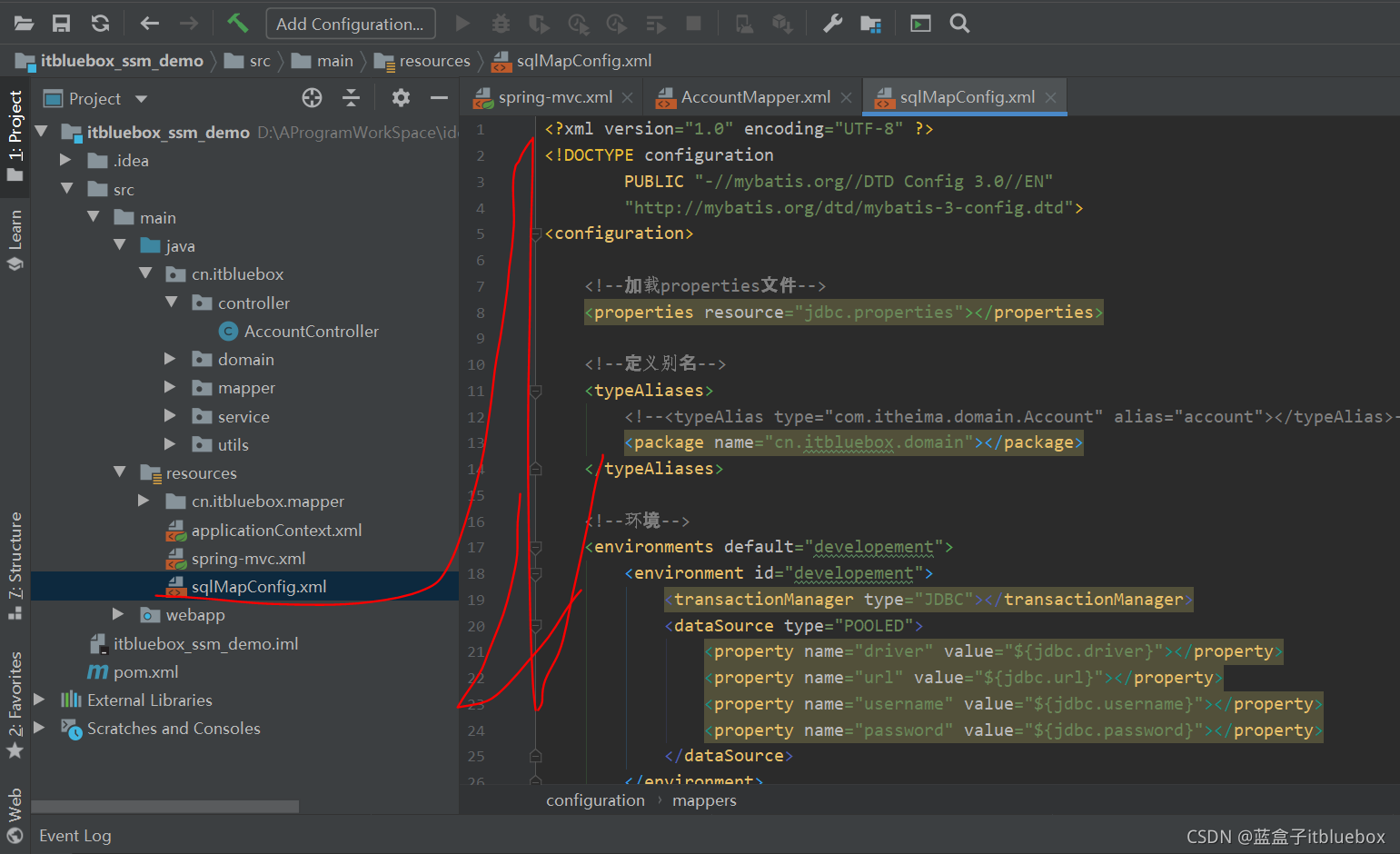Click the mappers breadcrumb below editor
Screen dimensions: 1400x854
(x=704, y=800)
